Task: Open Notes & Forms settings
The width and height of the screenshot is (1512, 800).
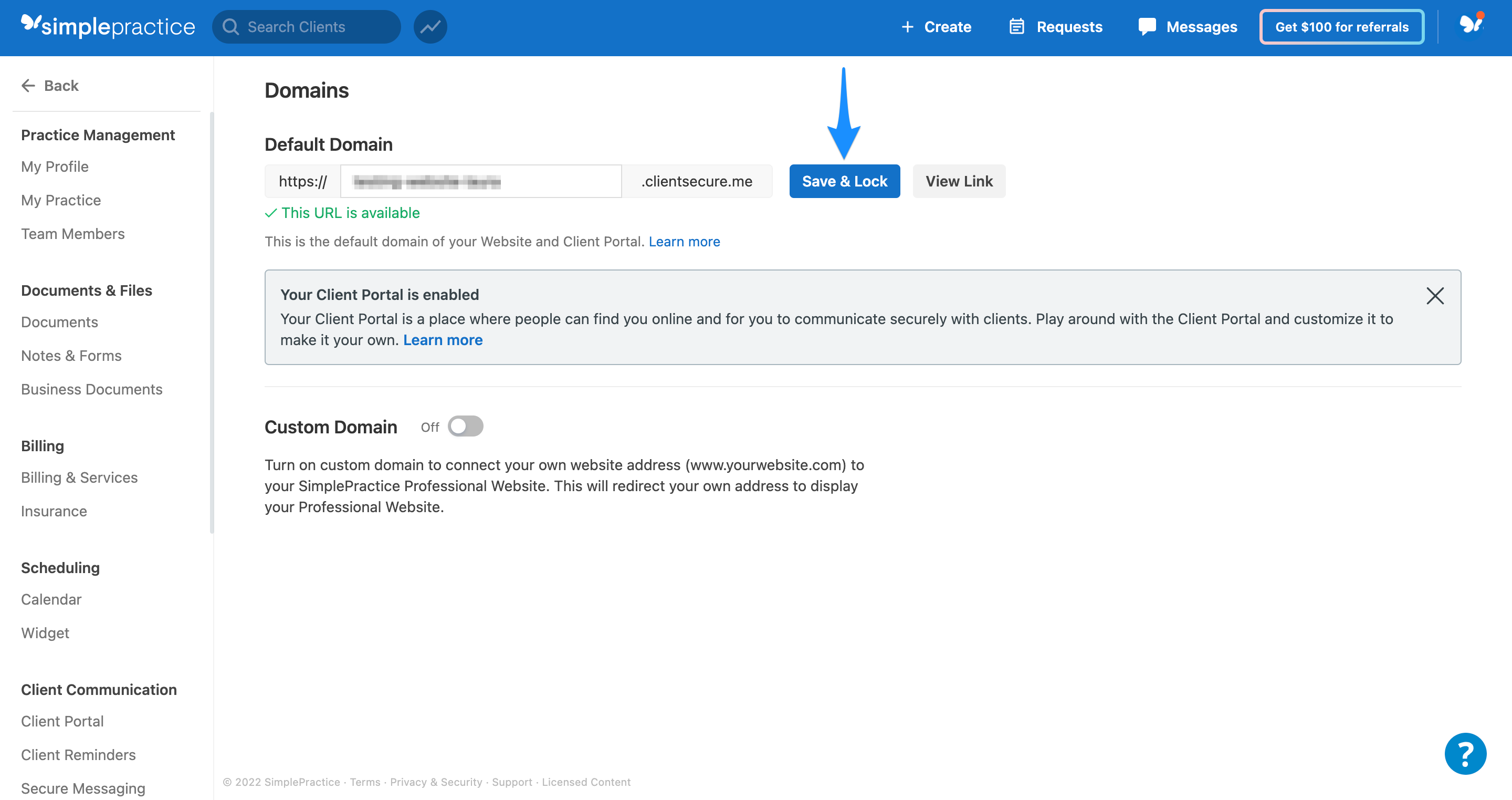Action: point(71,356)
